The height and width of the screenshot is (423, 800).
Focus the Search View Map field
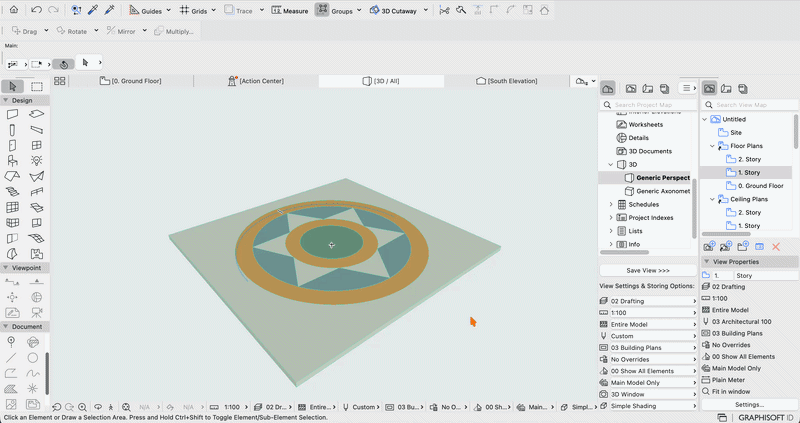coord(749,105)
